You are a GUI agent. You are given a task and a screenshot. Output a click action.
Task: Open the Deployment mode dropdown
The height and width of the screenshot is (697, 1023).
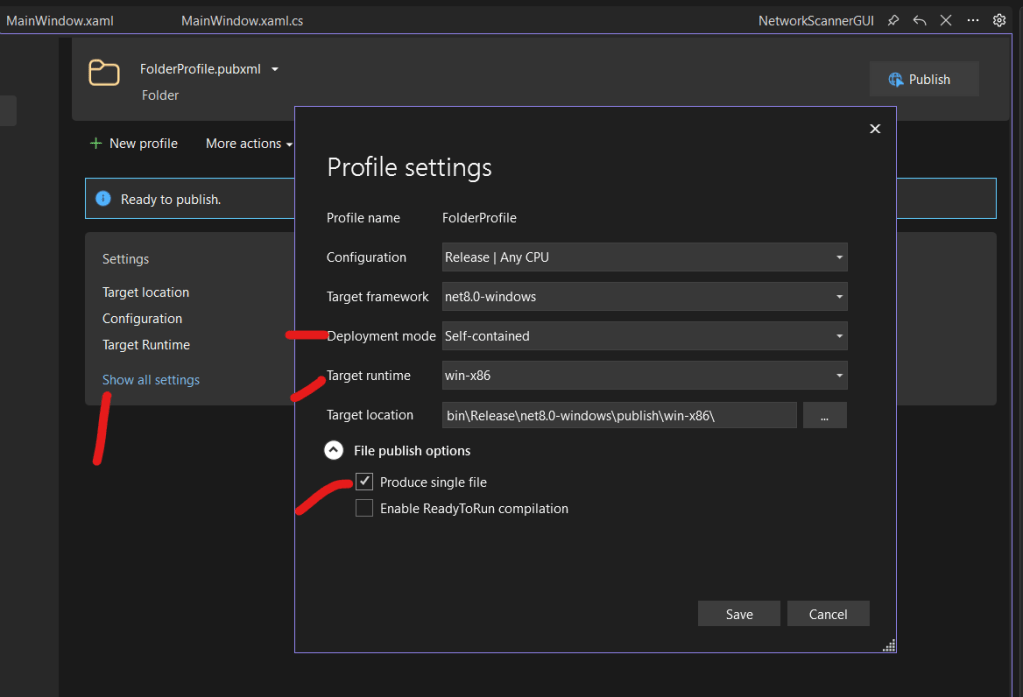[644, 336]
